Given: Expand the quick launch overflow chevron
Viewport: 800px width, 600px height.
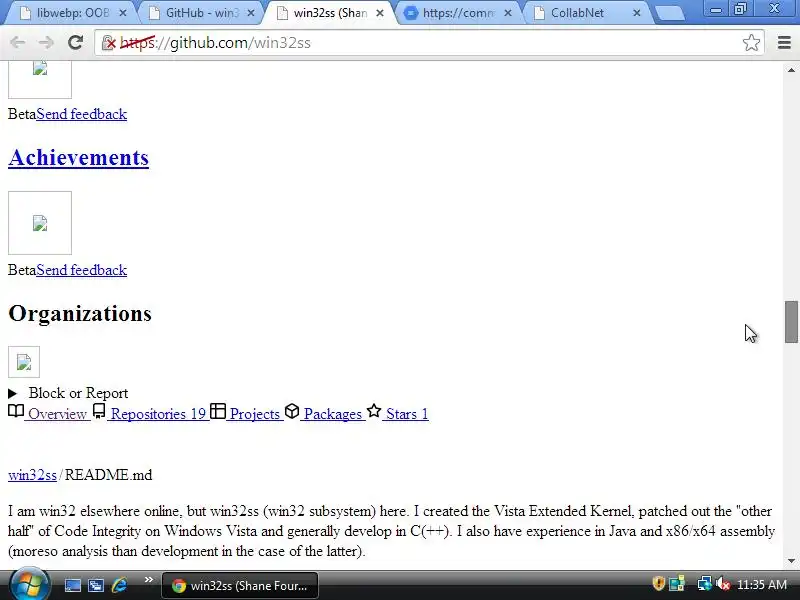Looking at the screenshot, I should [148, 579].
